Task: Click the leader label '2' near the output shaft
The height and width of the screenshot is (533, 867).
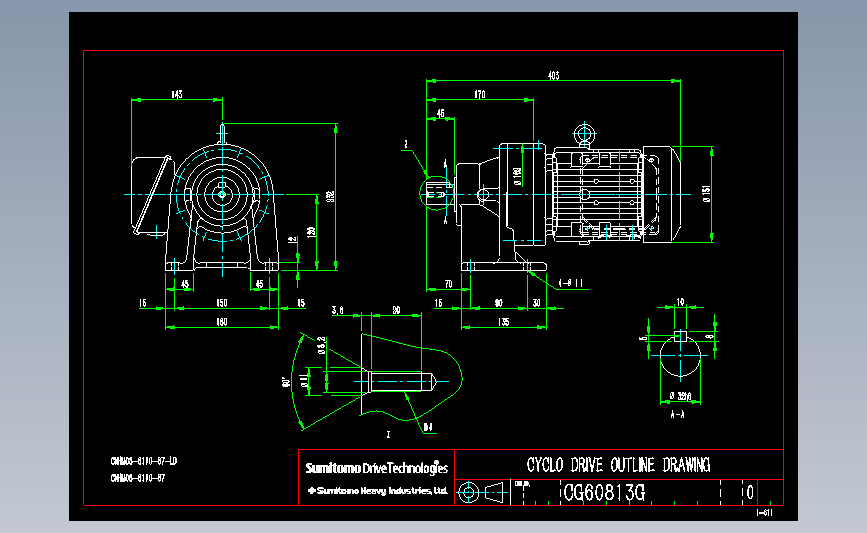Action: (x=406, y=144)
